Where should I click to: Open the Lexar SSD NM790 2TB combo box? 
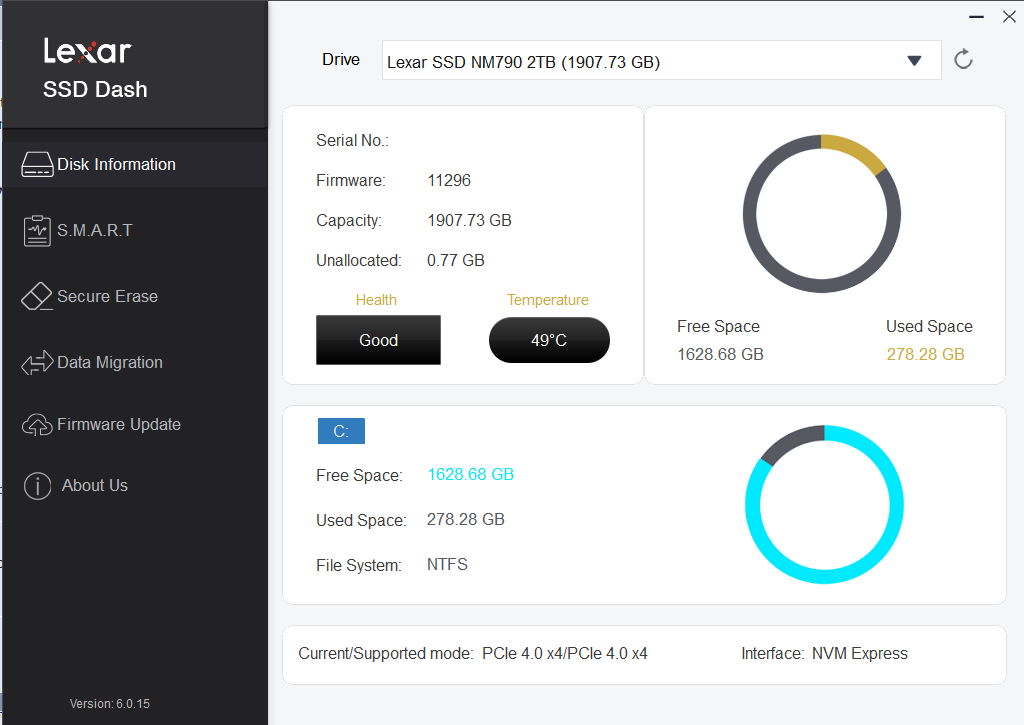662,61
